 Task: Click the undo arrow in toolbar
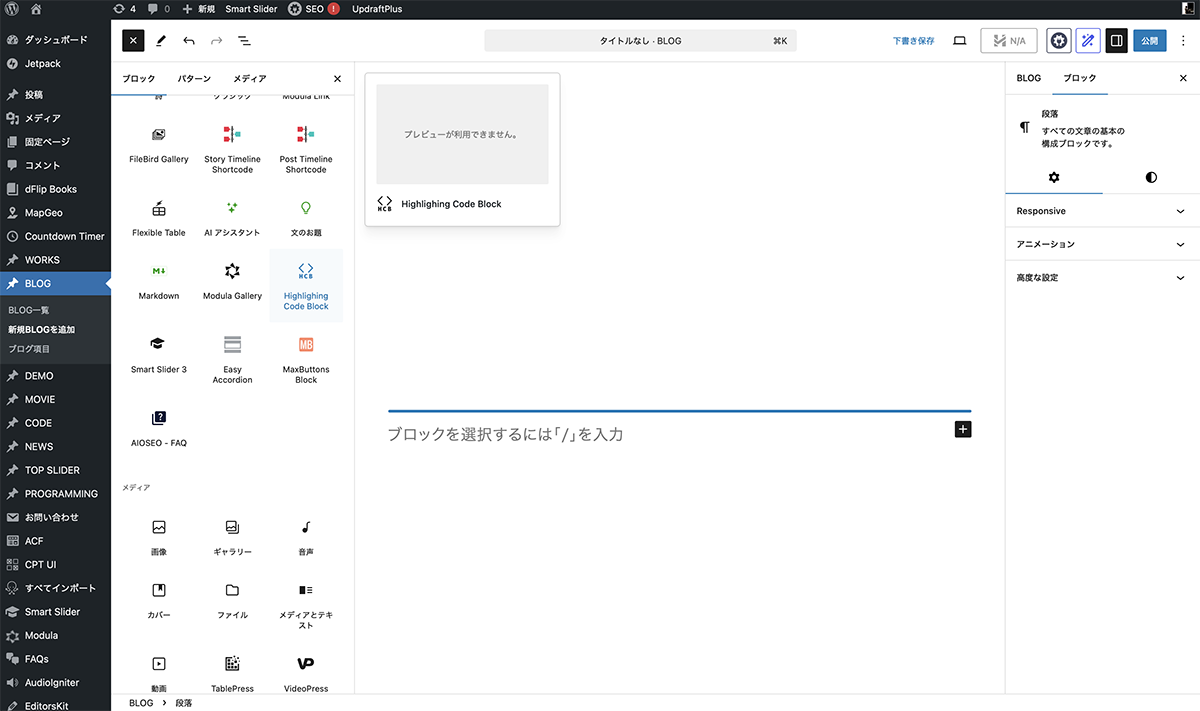point(189,41)
